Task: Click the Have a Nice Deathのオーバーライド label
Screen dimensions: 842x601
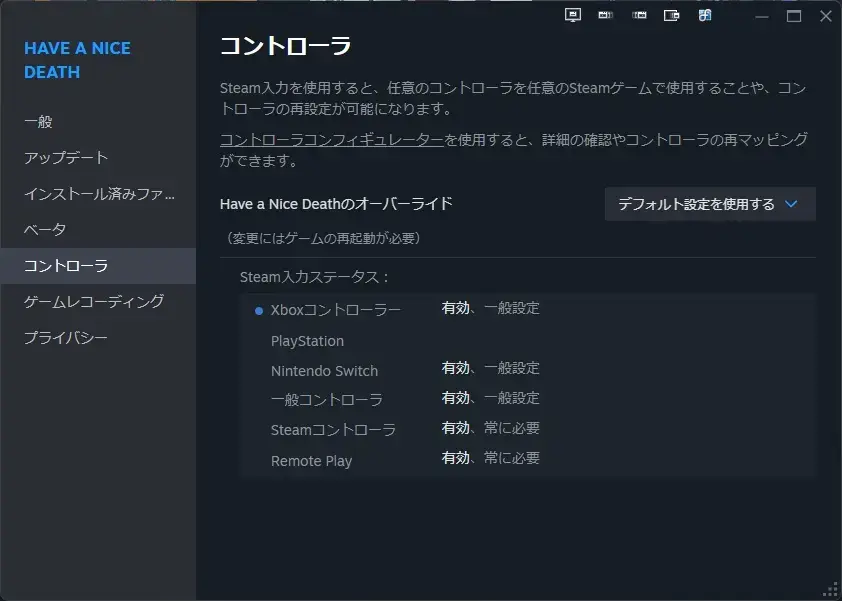Action: coord(336,204)
